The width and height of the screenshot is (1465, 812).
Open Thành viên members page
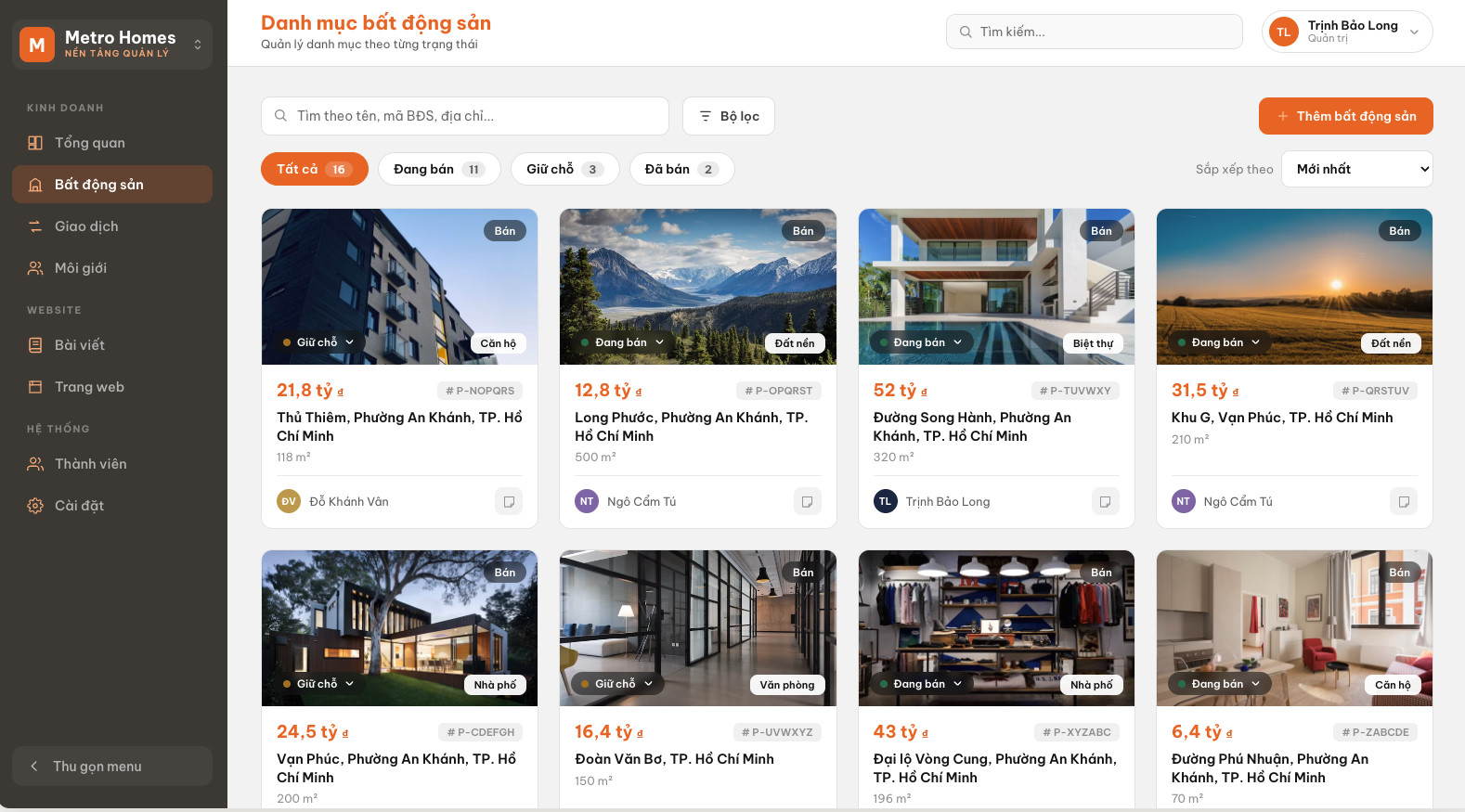coord(112,464)
